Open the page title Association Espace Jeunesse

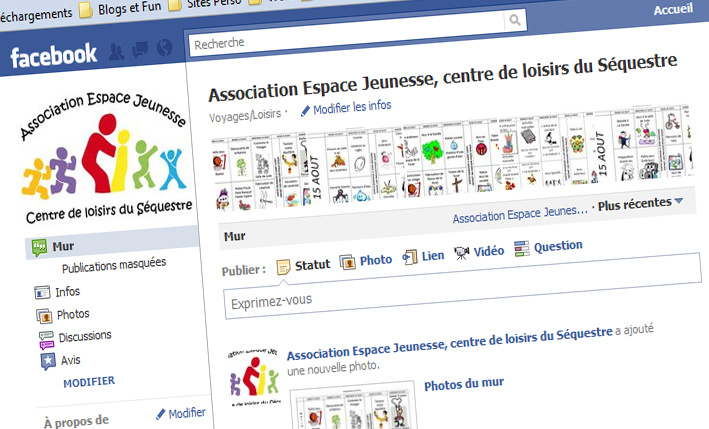tap(443, 77)
